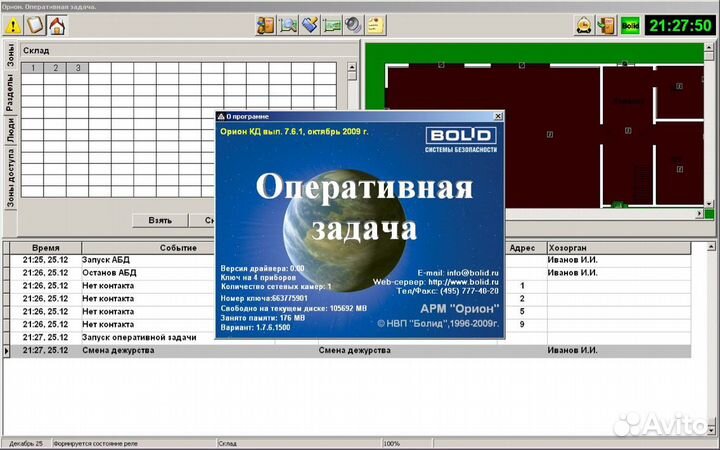This screenshot has width=720, height=450.
Task: Select the Запуск оперативной задачи event
Action: click(347, 337)
